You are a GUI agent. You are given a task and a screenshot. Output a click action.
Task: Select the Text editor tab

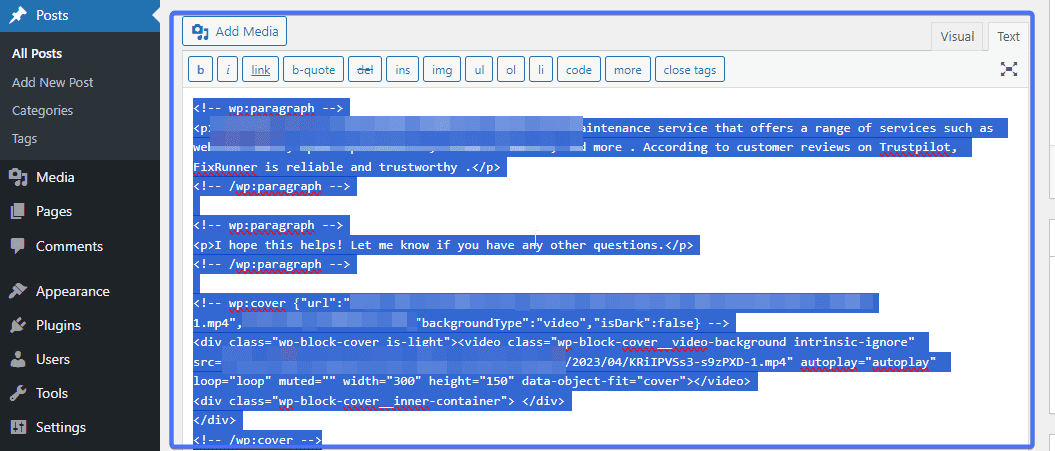click(1009, 36)
